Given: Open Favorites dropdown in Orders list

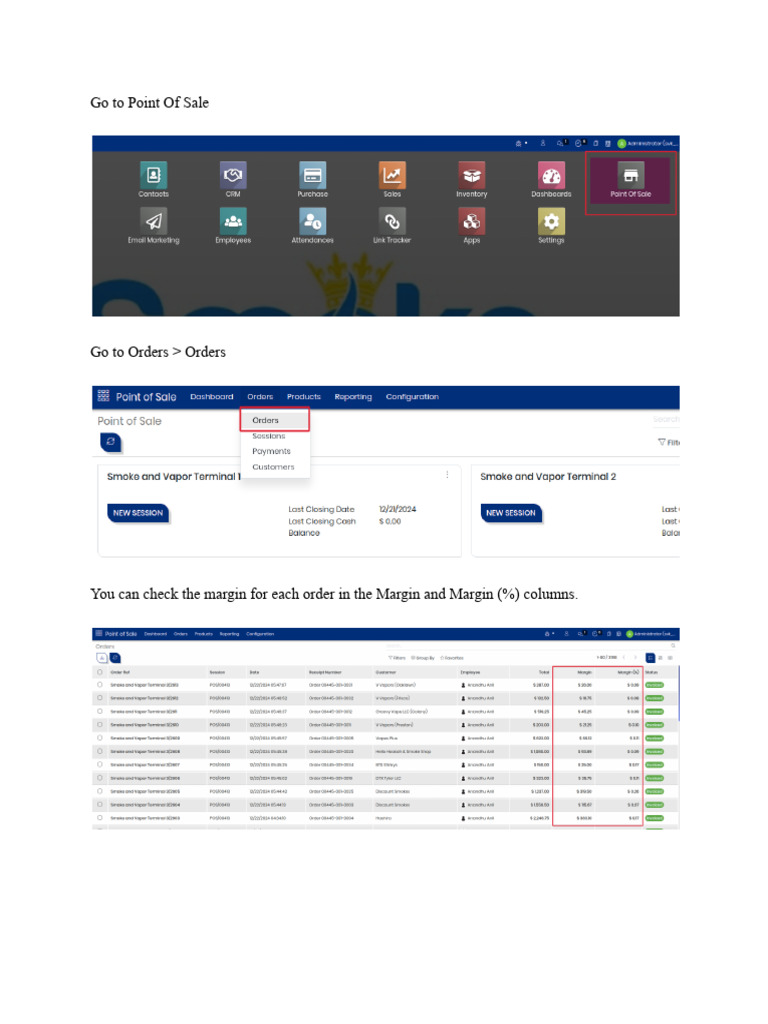Looking at the screenshot, I should (x=452, y=658).
